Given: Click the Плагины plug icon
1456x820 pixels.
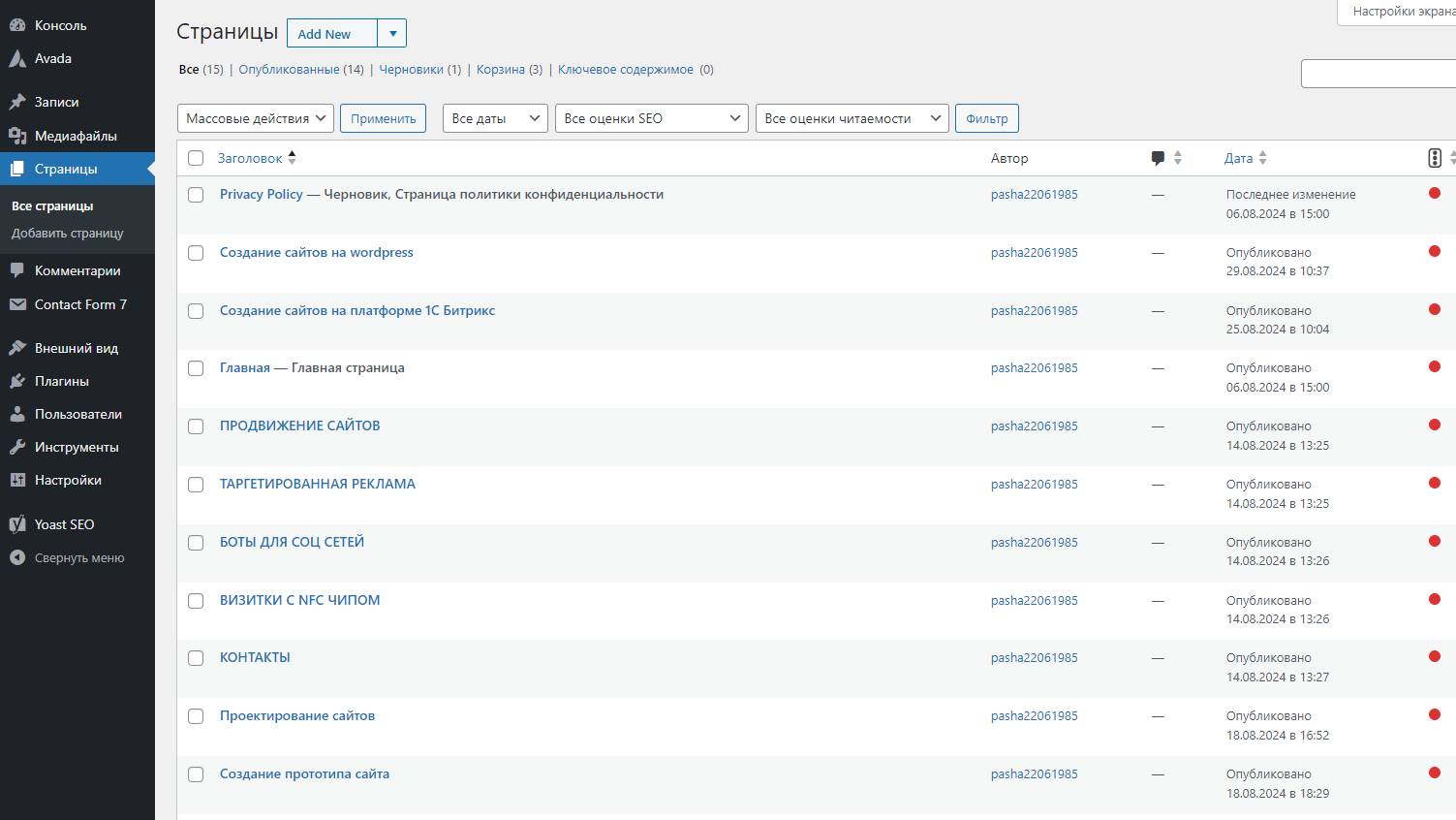Looking at the screenshot, I should click(x=17, y=381).
